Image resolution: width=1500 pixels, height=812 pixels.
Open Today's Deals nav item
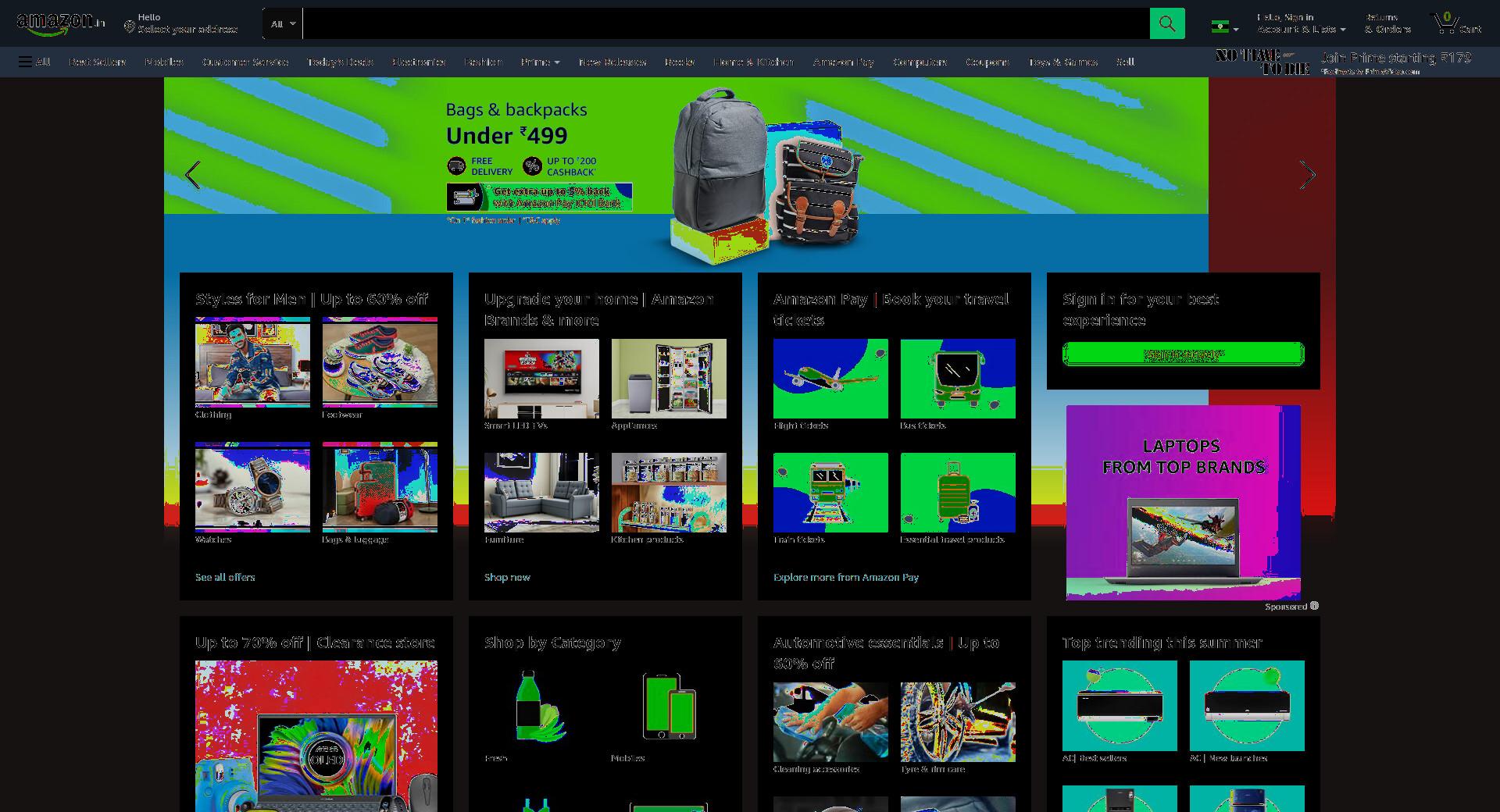(x=340, y=62)
